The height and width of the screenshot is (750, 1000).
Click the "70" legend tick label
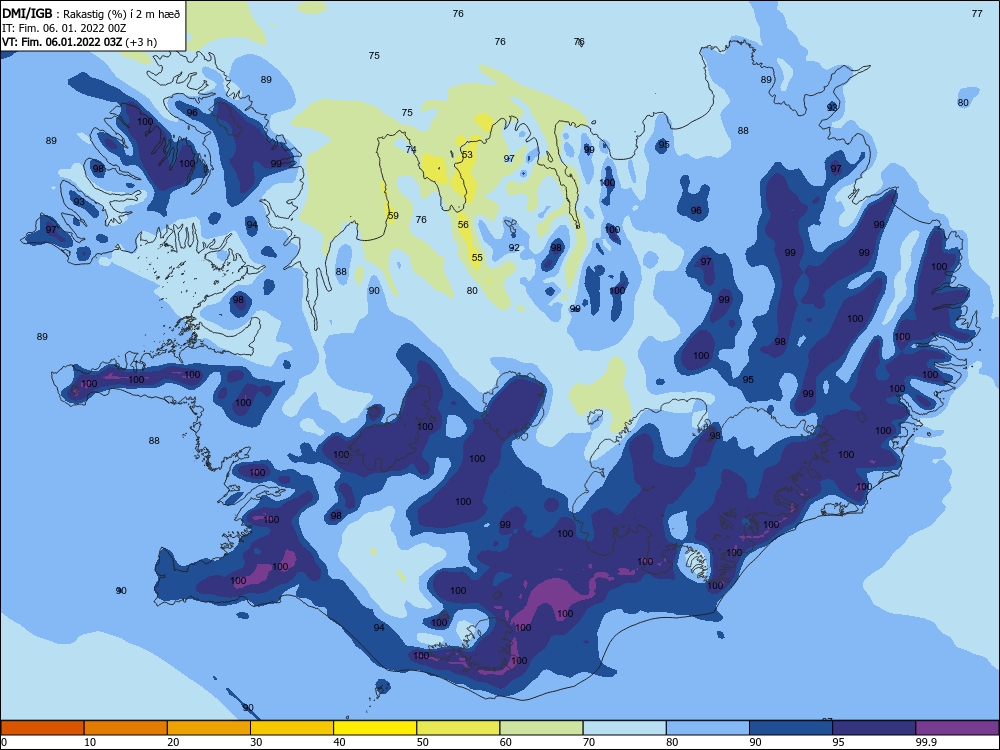589,742
